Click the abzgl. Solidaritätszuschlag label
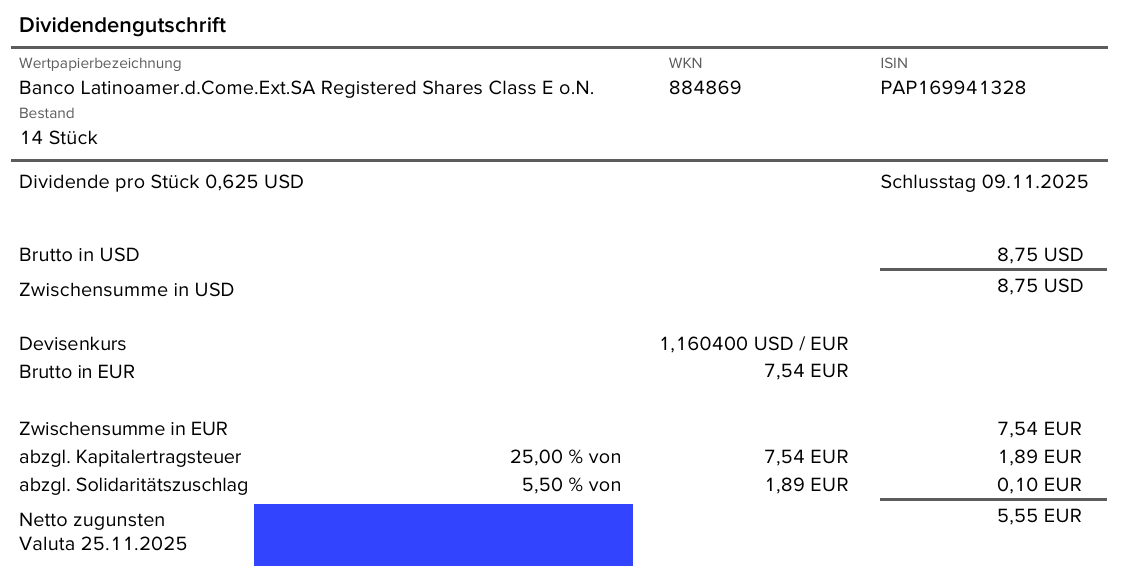 [133, 485]
